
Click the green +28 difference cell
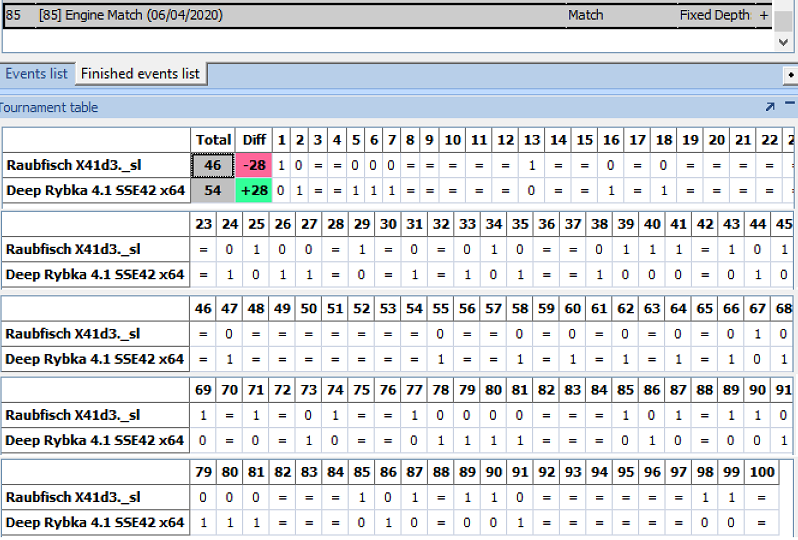254,190
